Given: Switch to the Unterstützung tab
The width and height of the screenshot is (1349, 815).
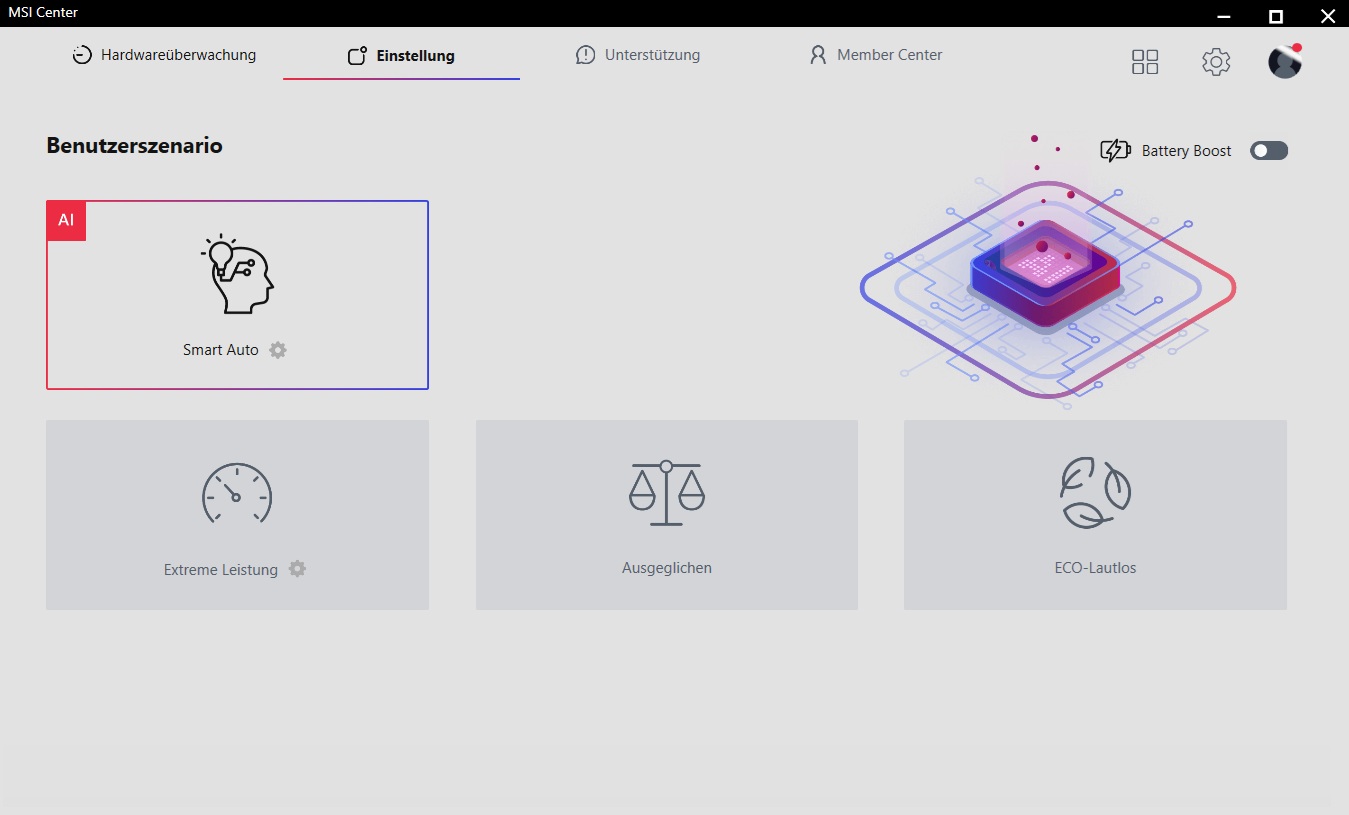Looking at the screenshot, I should pos(638,55).
